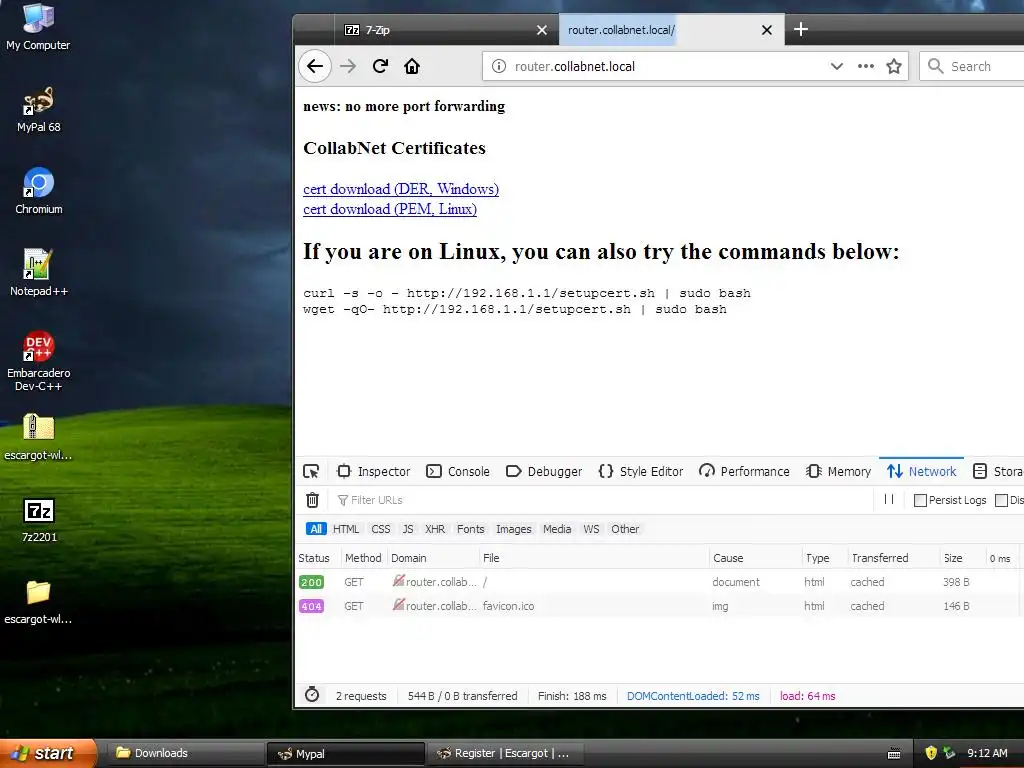
Task: Launch Chromium from the desktop
Action: [x=39, y=191]
